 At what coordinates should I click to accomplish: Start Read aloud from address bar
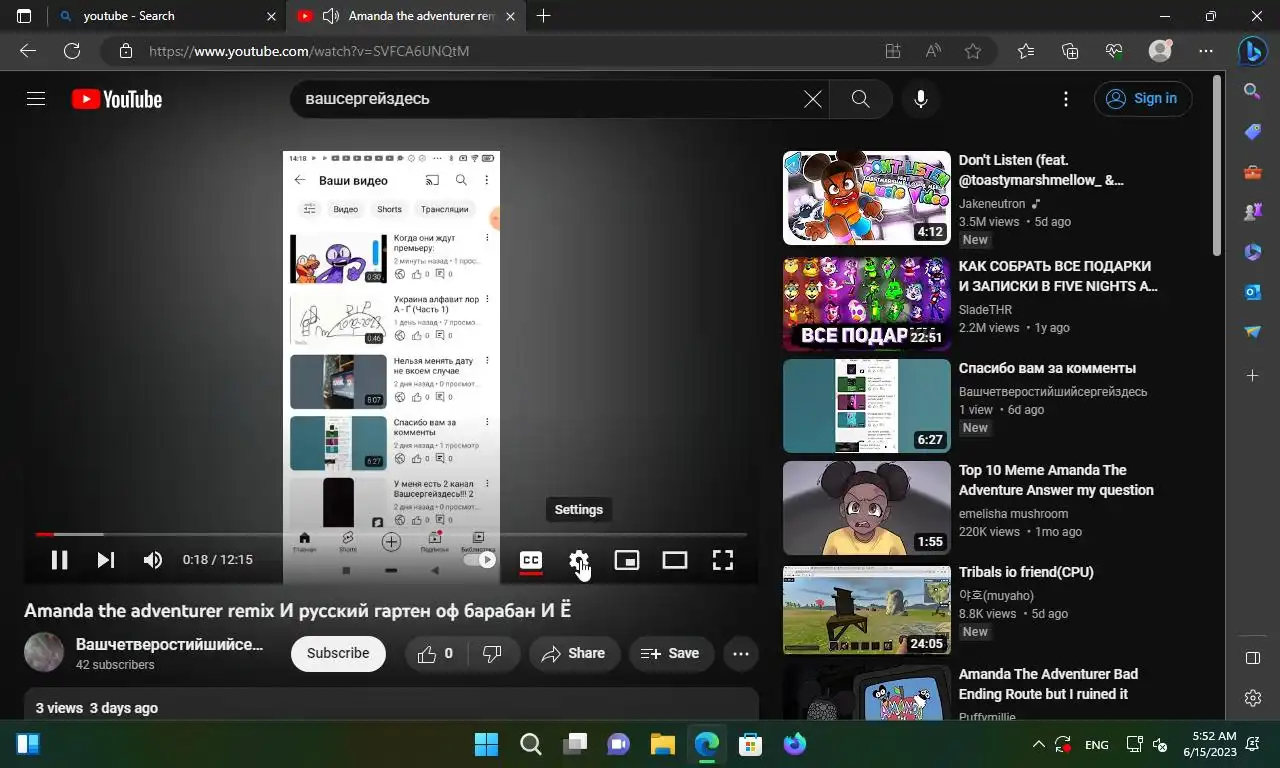[x=933, y=51]
